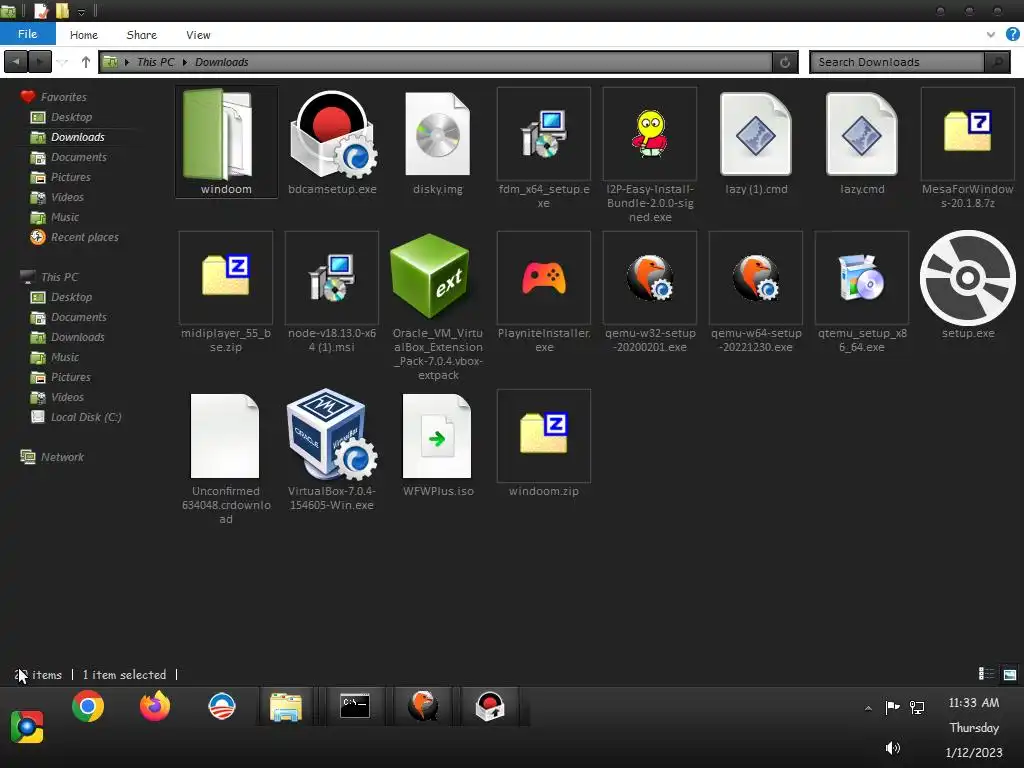Select the windoom.zip archive
This screenshot has width=1024, height=768.
543,434
